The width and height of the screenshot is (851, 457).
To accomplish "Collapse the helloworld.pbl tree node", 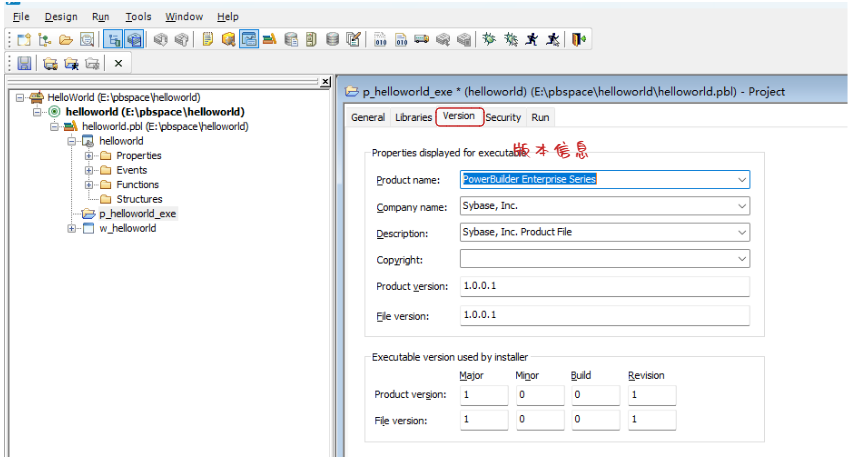I will pos(54,126).
